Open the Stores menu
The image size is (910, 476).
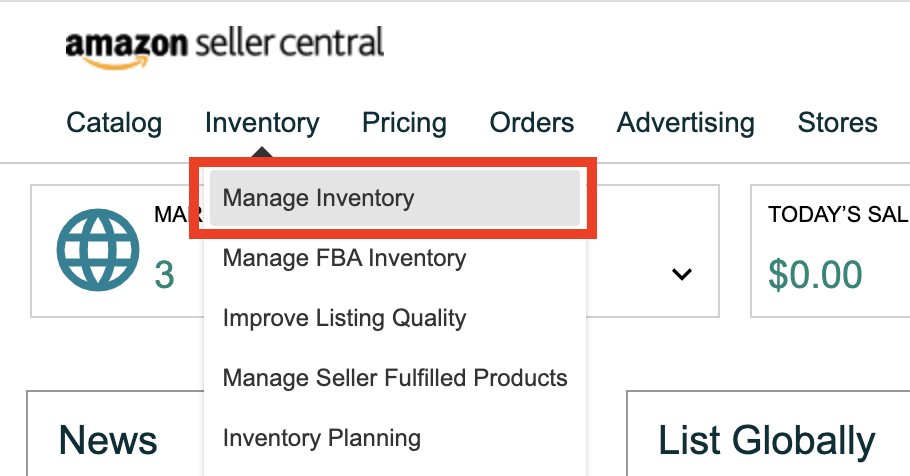[837, 123]
